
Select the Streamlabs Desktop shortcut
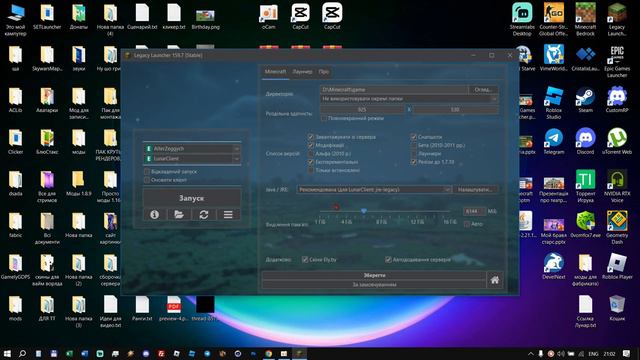tap(522, 20)
